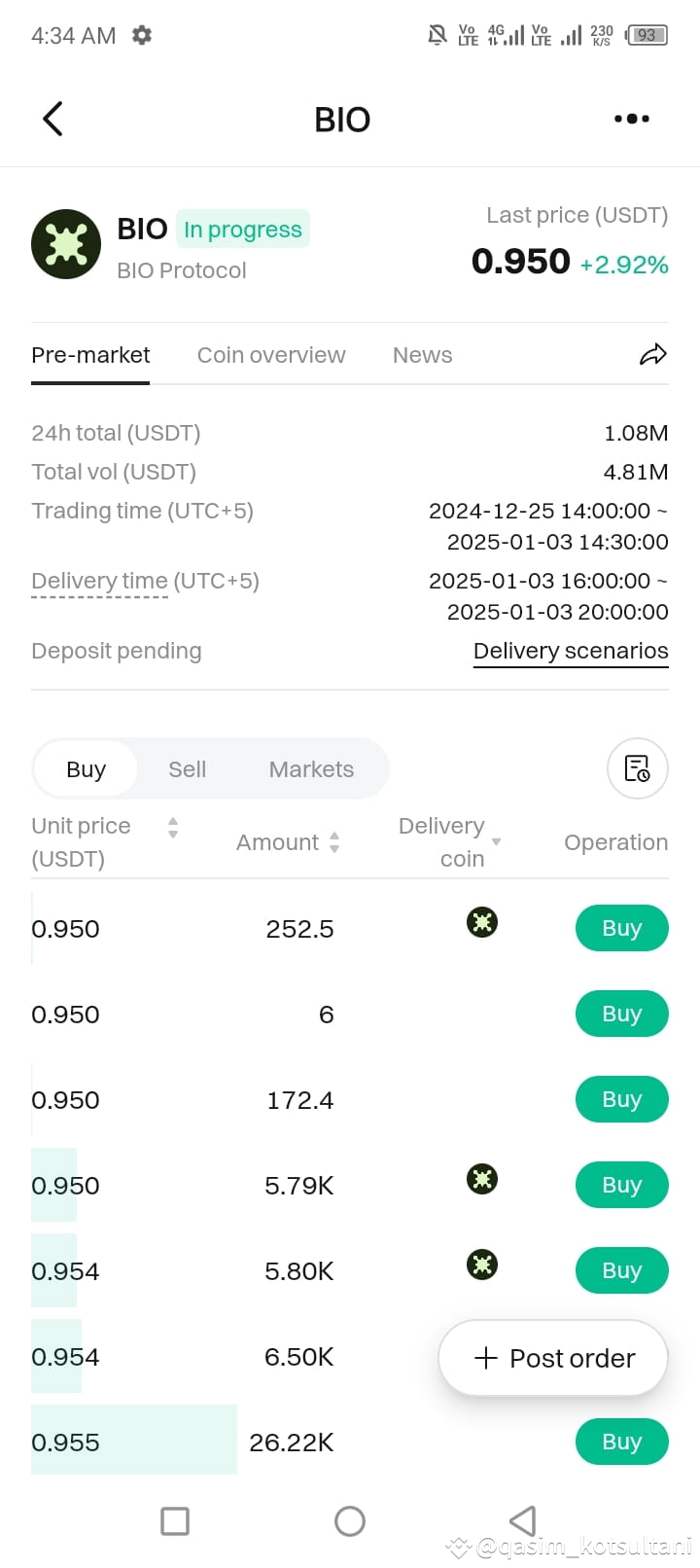
Task: Open the News tab
Action: pyautogui.click(x=422, y=355)
